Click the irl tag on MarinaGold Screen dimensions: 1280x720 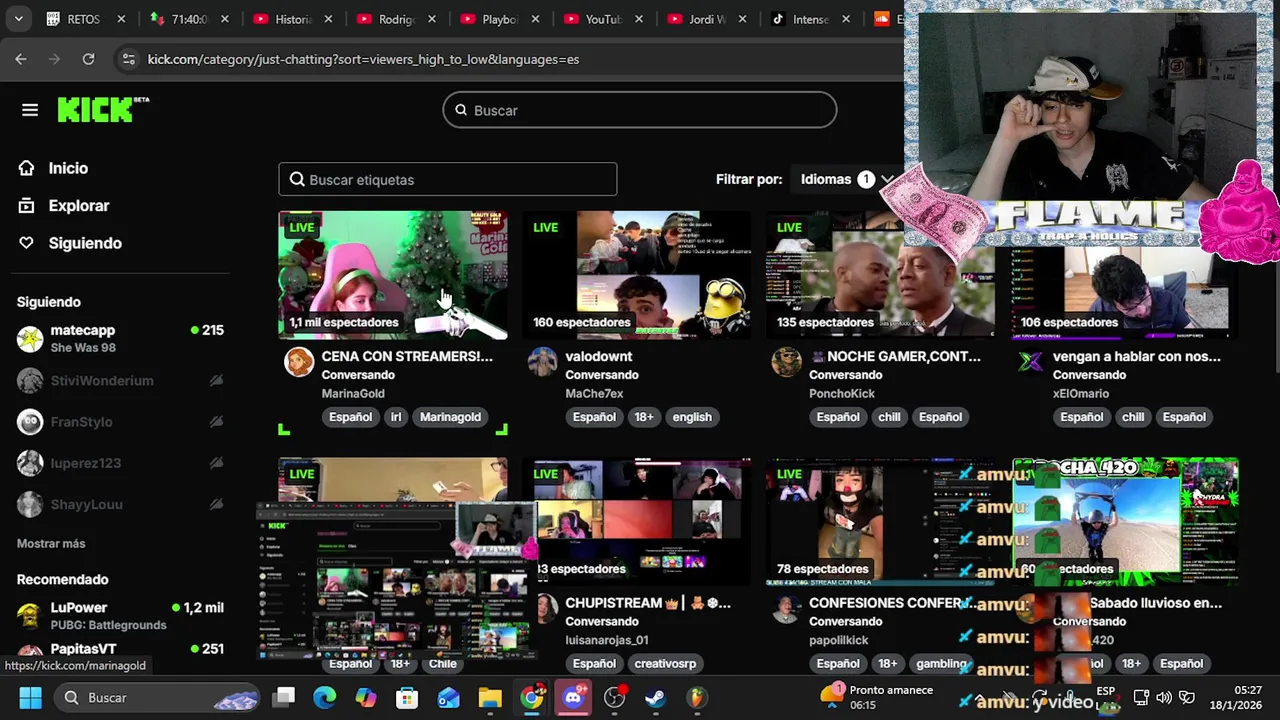396,417
